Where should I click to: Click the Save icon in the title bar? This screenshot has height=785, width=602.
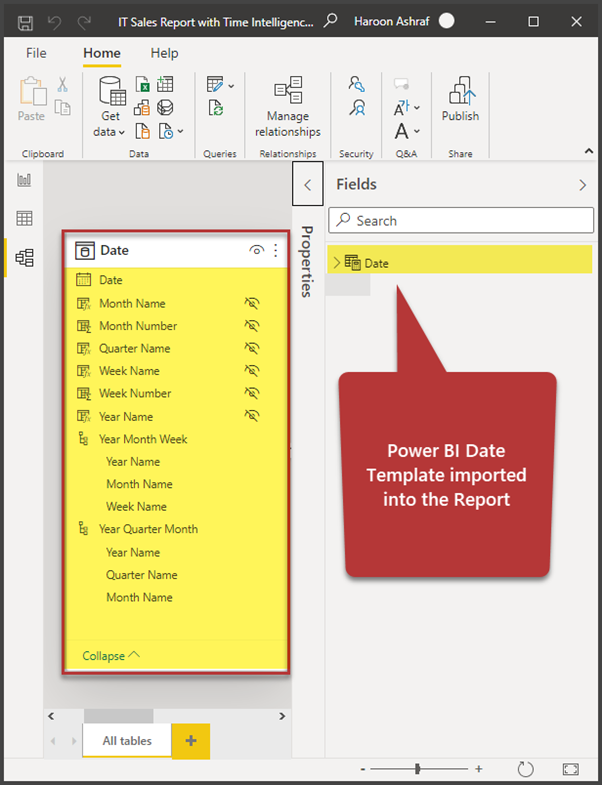tap(26, 23)
